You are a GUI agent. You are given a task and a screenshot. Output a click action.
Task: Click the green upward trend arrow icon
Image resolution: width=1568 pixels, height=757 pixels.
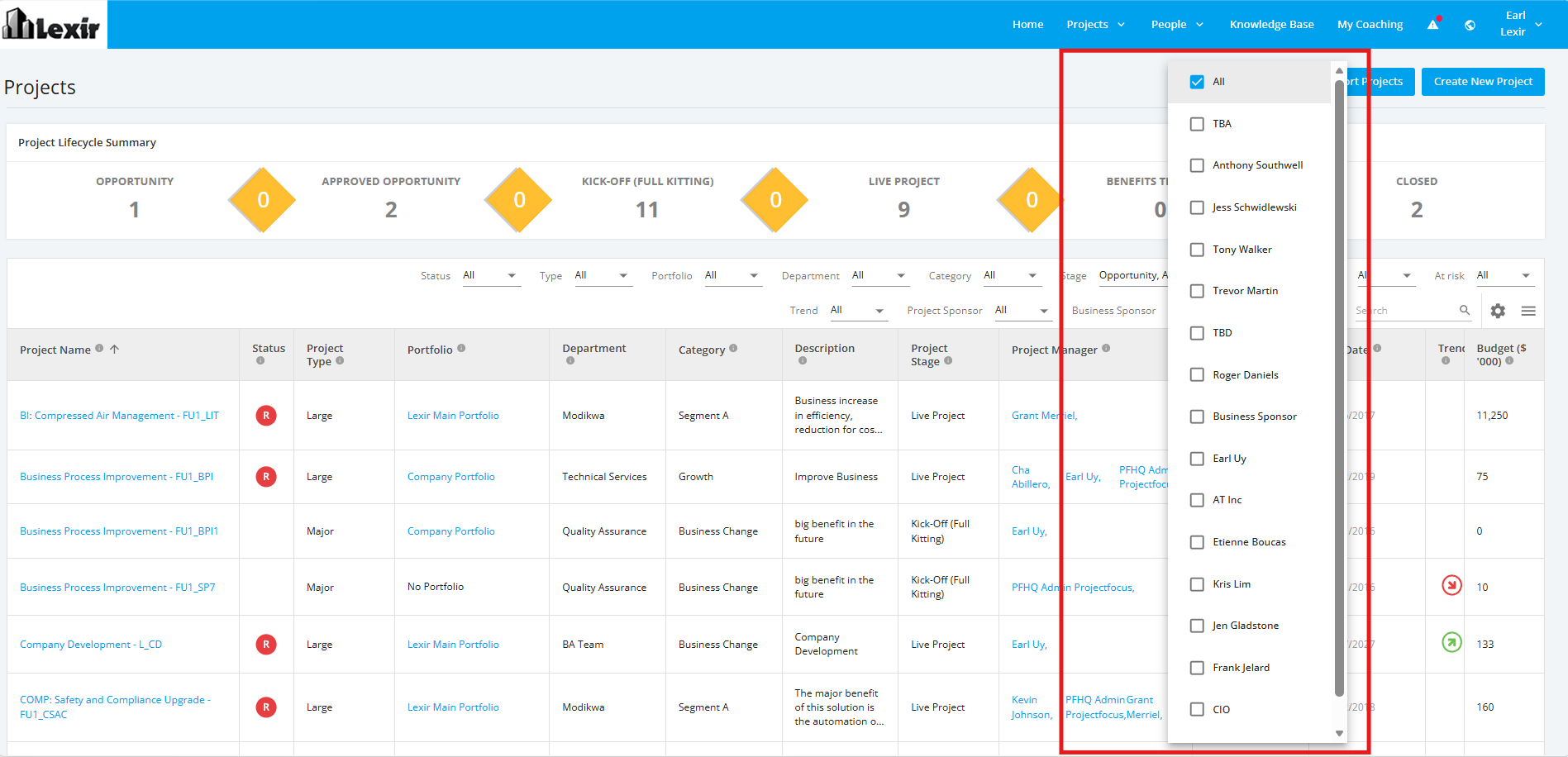(1451, 642)
